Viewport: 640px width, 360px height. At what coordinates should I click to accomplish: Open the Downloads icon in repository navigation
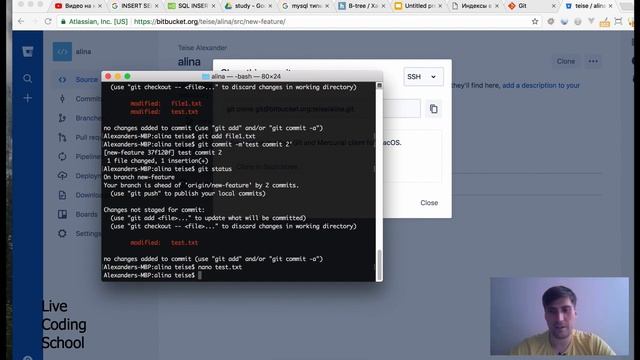(62, 195)
